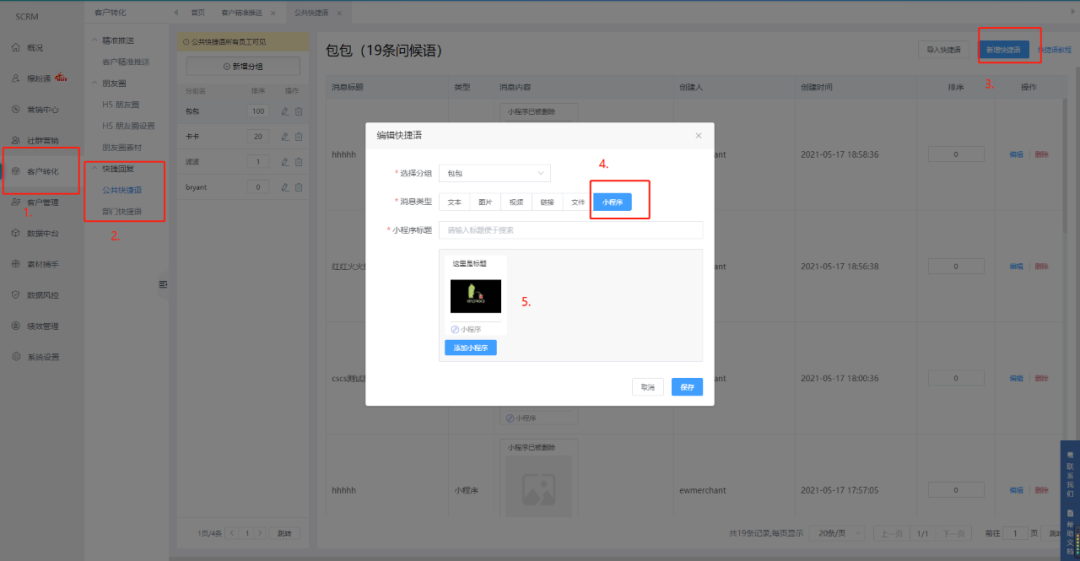Image resolution: width=1080 pixels, height=561 pixels.
Task: Open 概况 from the sidebar home icon
Action: coord(16,48)
